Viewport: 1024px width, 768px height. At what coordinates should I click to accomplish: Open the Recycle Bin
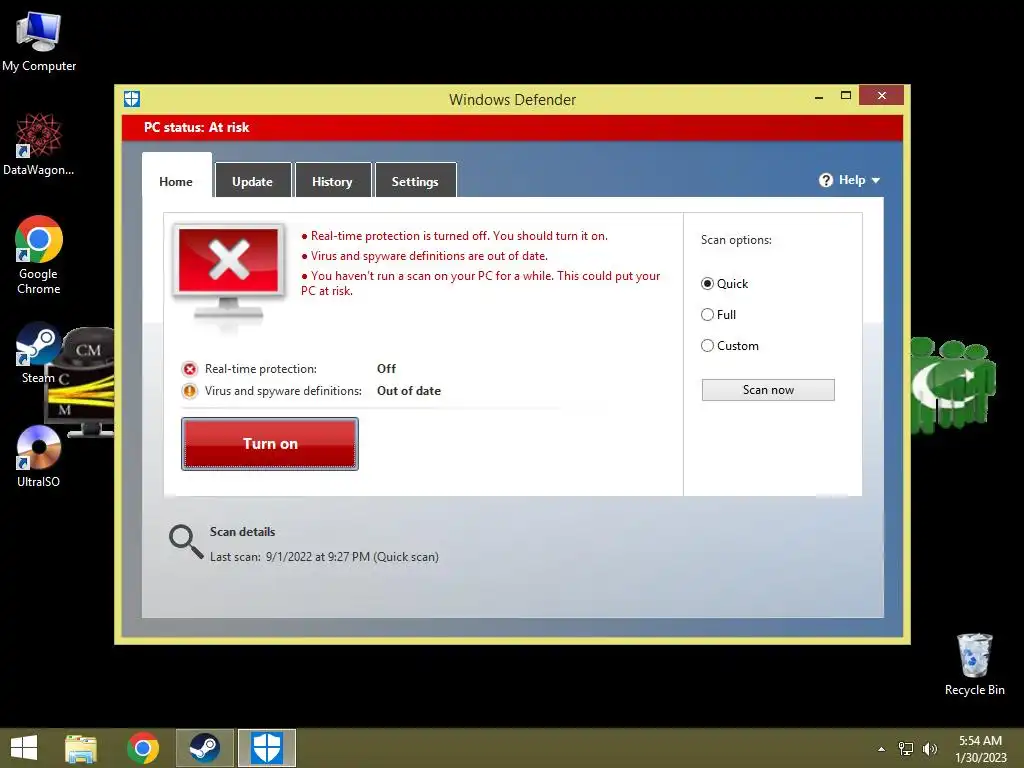[x=974, y=664]
